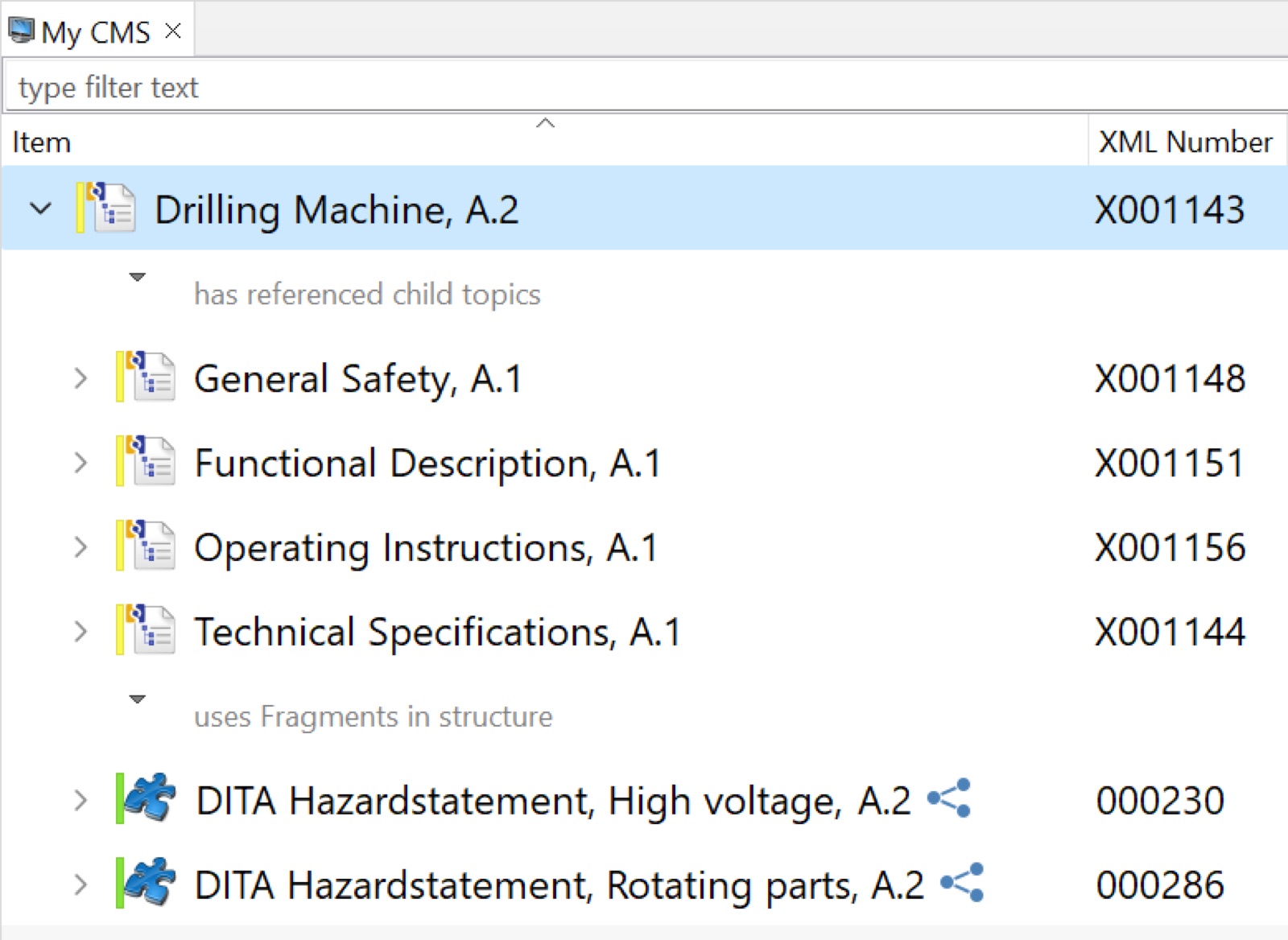Click the share icon beside High voltage
Image resolution: width=1288 pixels, height=940 pixels.
[949, 798]
